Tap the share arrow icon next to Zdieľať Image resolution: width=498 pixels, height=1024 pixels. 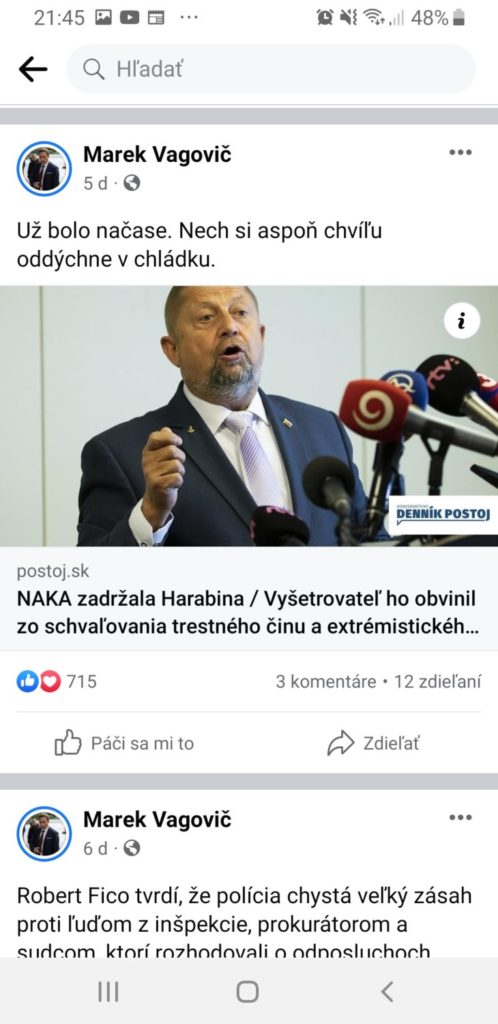point(341,743)
